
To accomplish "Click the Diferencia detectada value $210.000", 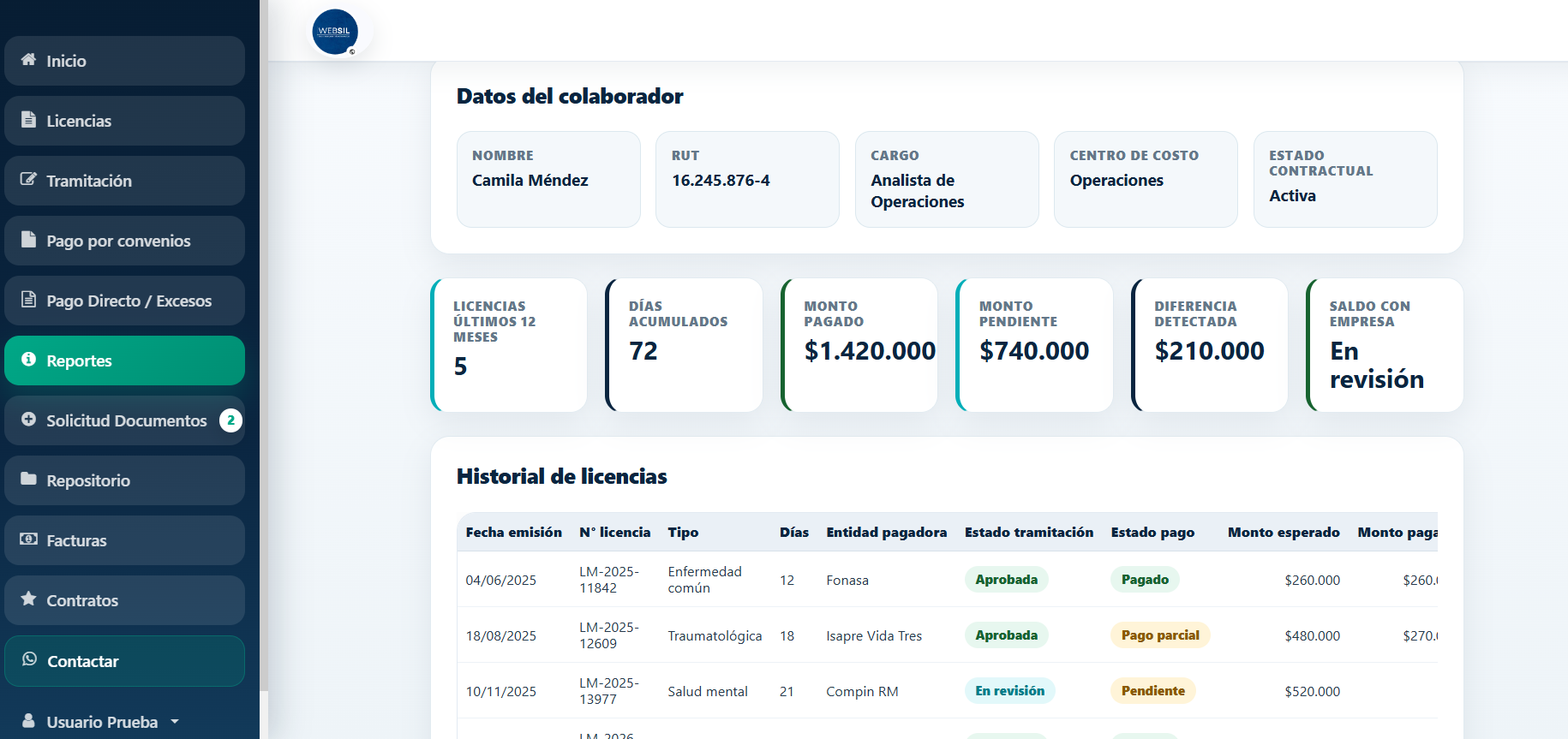I will [1209, 351].
